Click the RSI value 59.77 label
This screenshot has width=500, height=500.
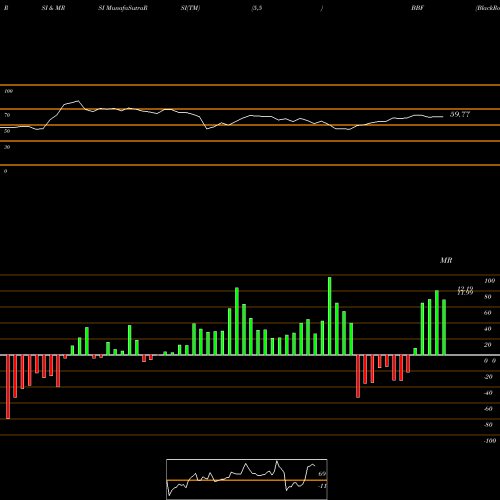point(460,114)
